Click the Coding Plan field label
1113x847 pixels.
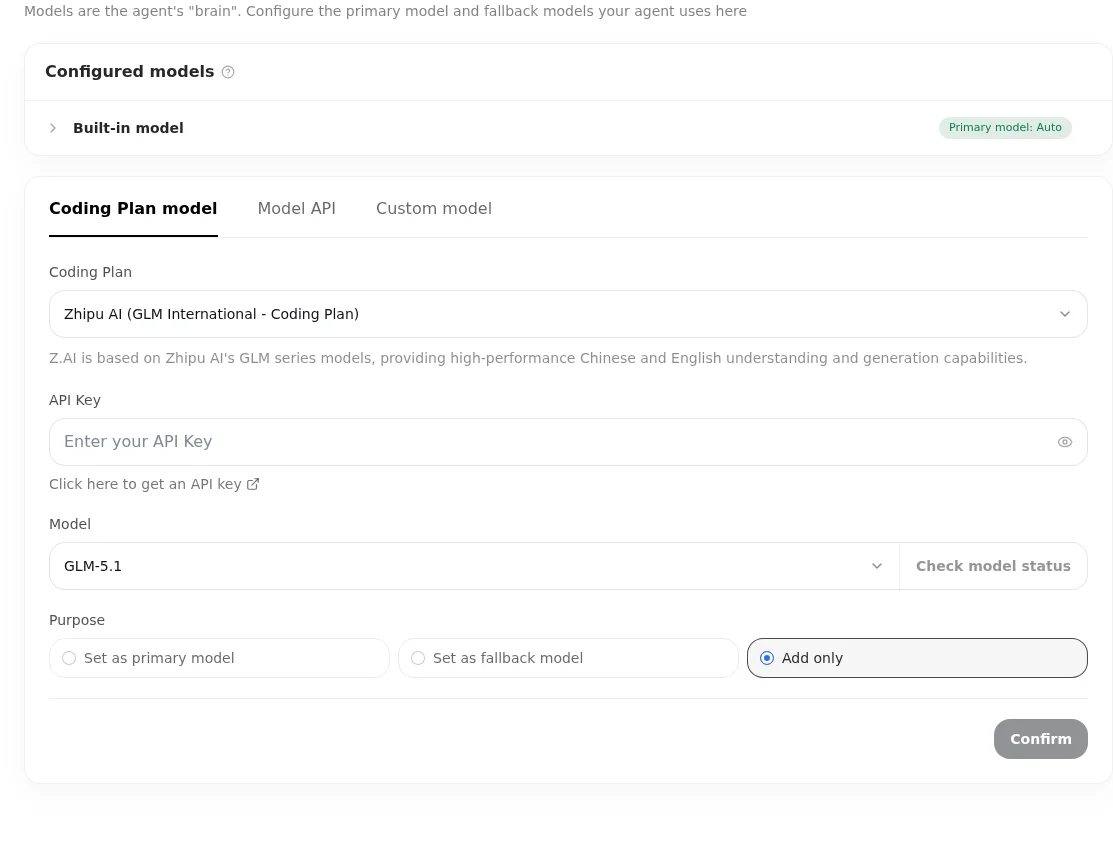coord(90,272)
